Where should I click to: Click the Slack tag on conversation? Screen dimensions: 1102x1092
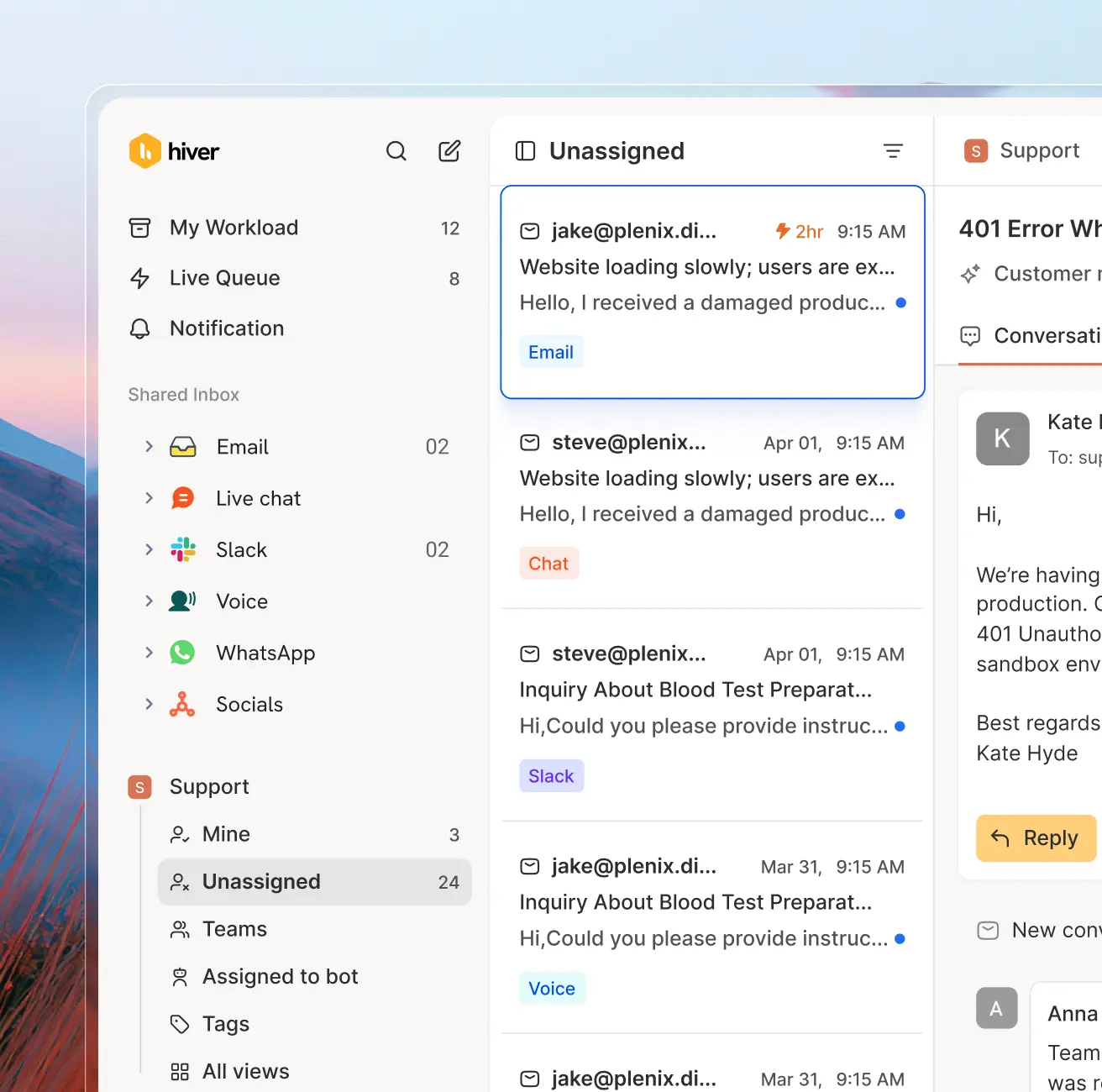[551, 776]
